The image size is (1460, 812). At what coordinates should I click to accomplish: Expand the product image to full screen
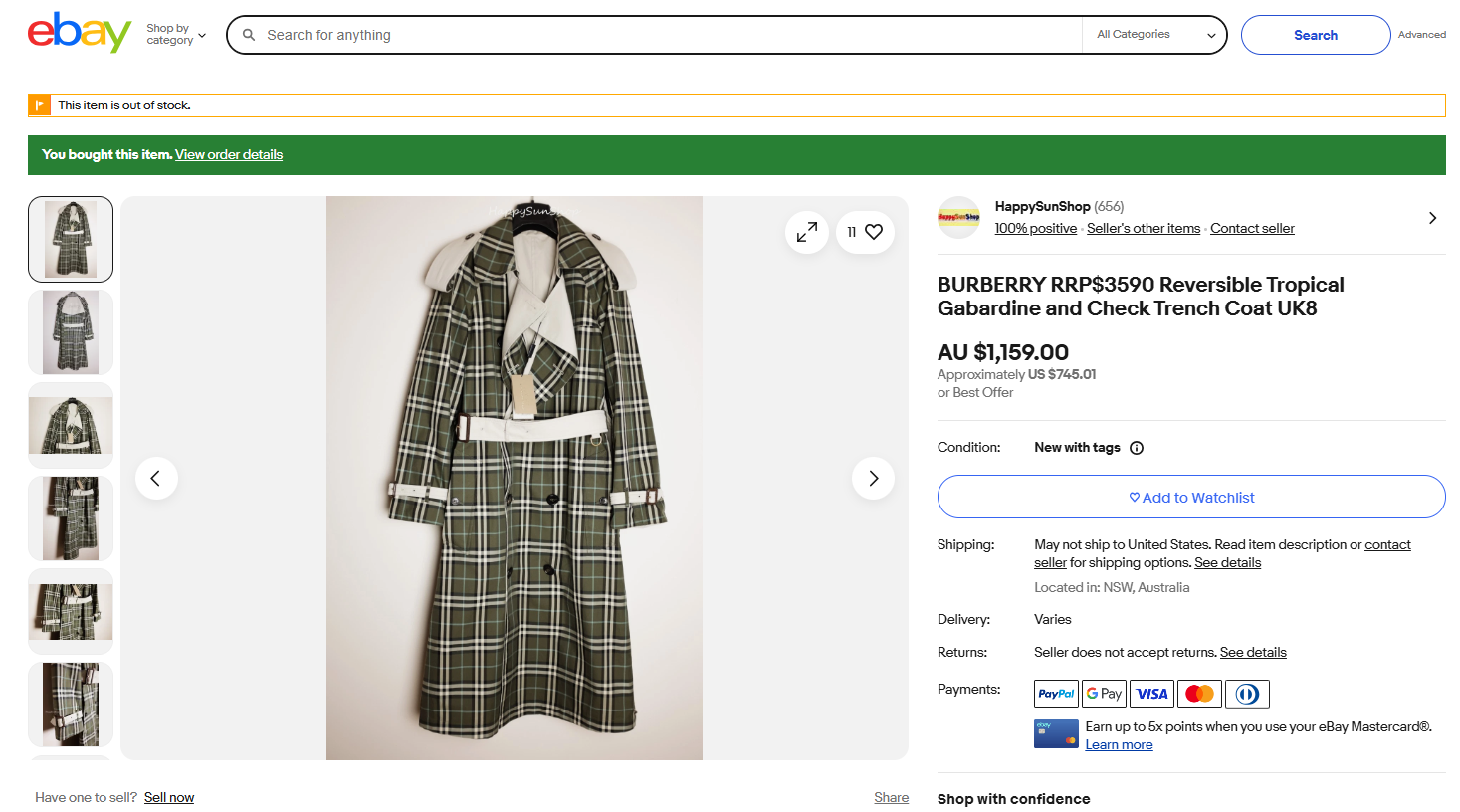point(807,232)
